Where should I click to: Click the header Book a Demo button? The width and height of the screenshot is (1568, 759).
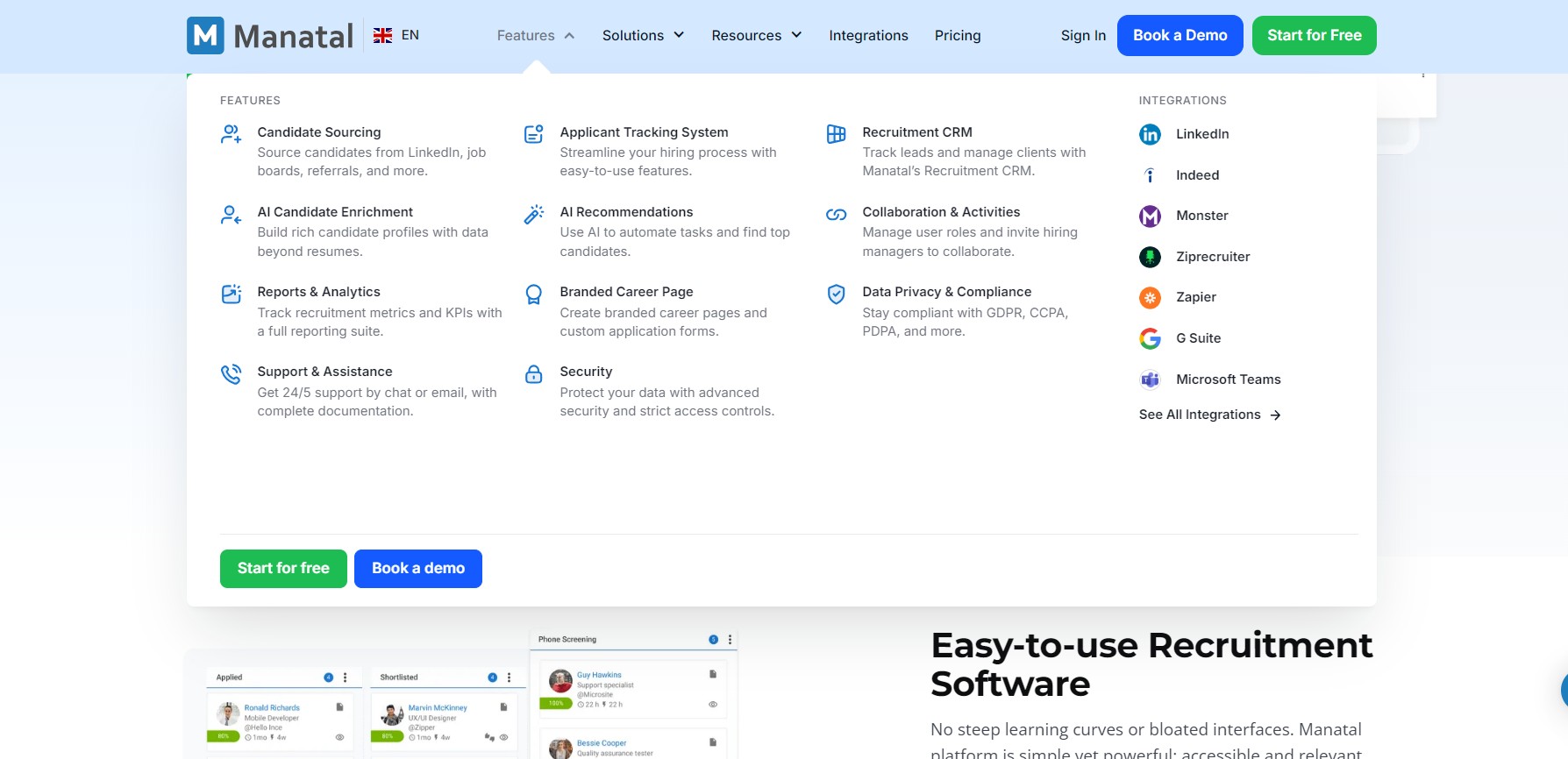(x=1180, y=35)
